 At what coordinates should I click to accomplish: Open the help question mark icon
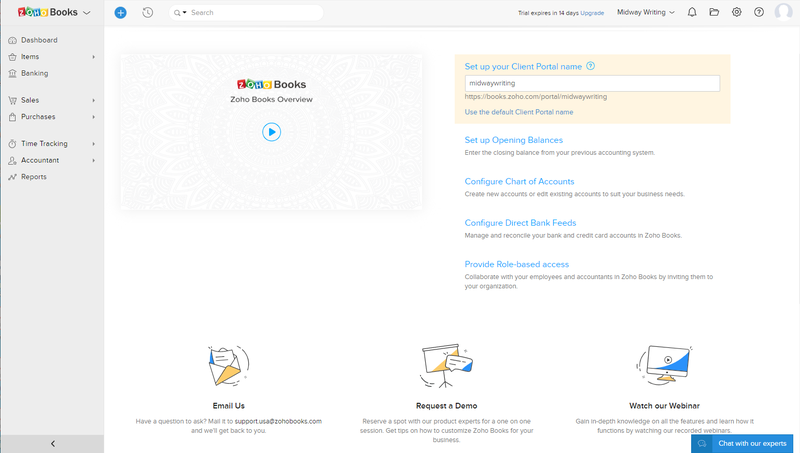click(759, 12)
